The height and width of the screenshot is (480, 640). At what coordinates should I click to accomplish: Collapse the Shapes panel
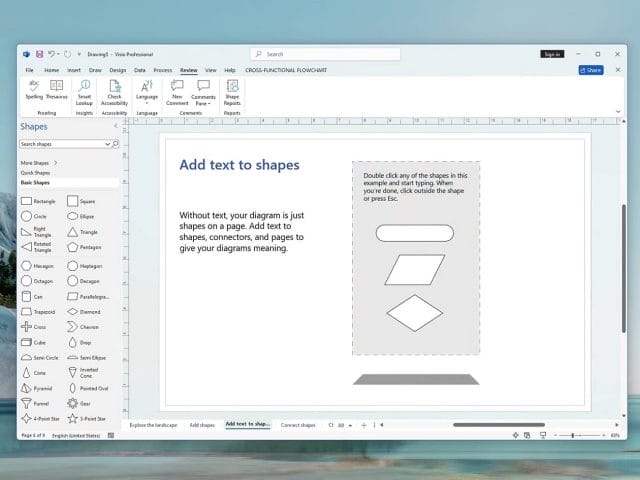coord(115,127)
